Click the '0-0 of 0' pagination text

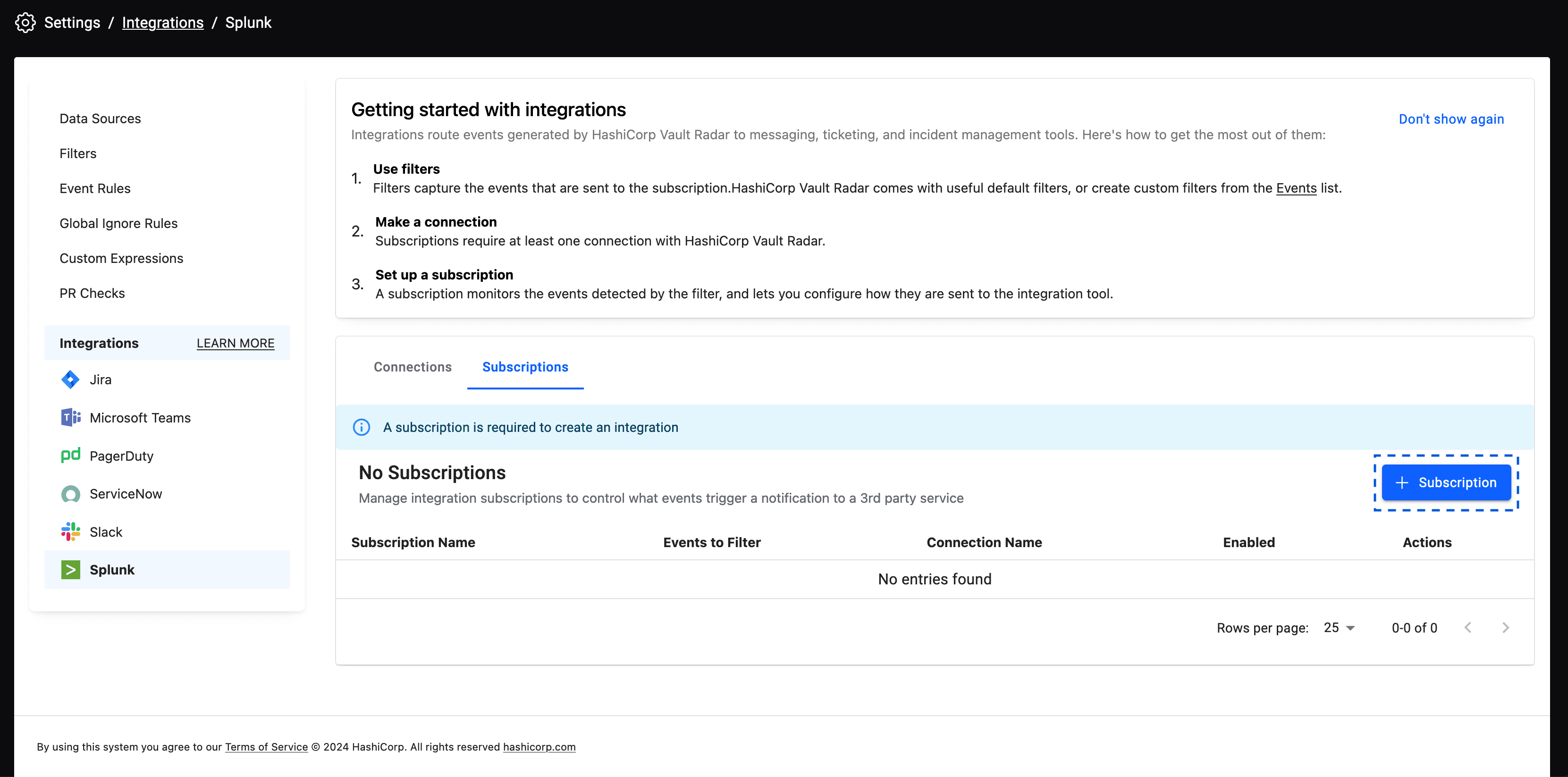click(x=1415, y=628)
